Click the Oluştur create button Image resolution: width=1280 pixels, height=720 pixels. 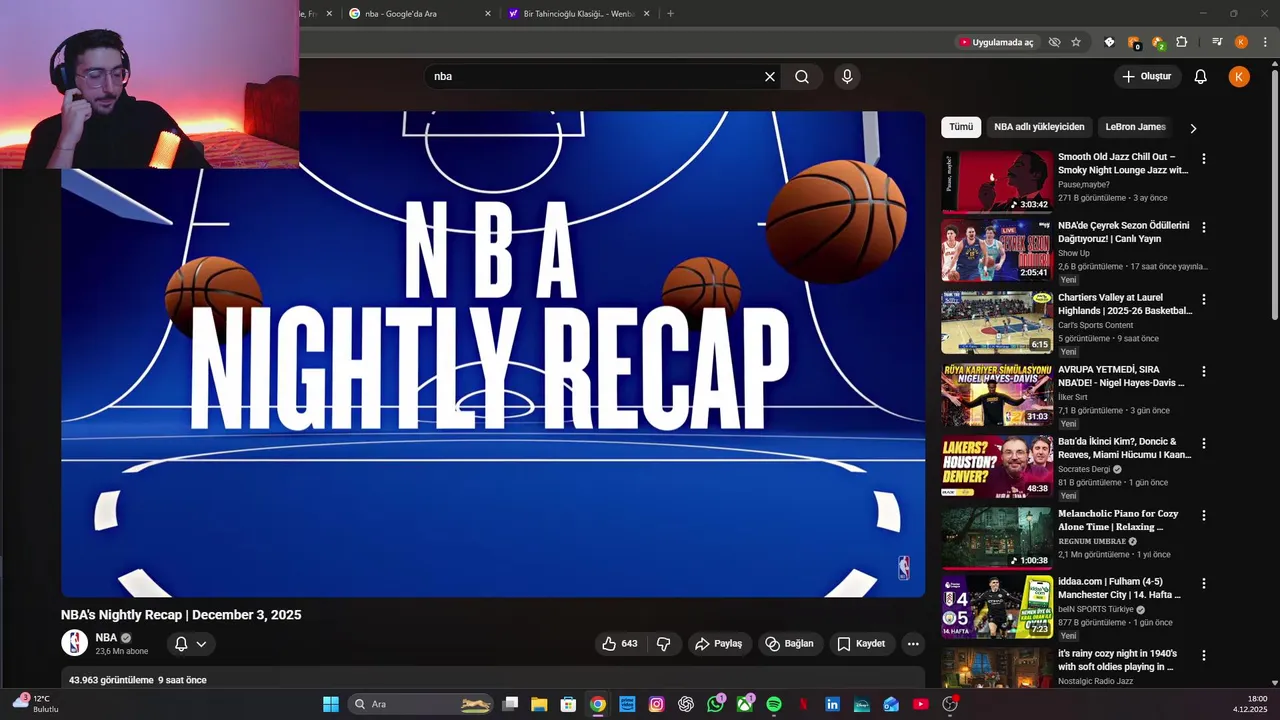coord(1148,77)
